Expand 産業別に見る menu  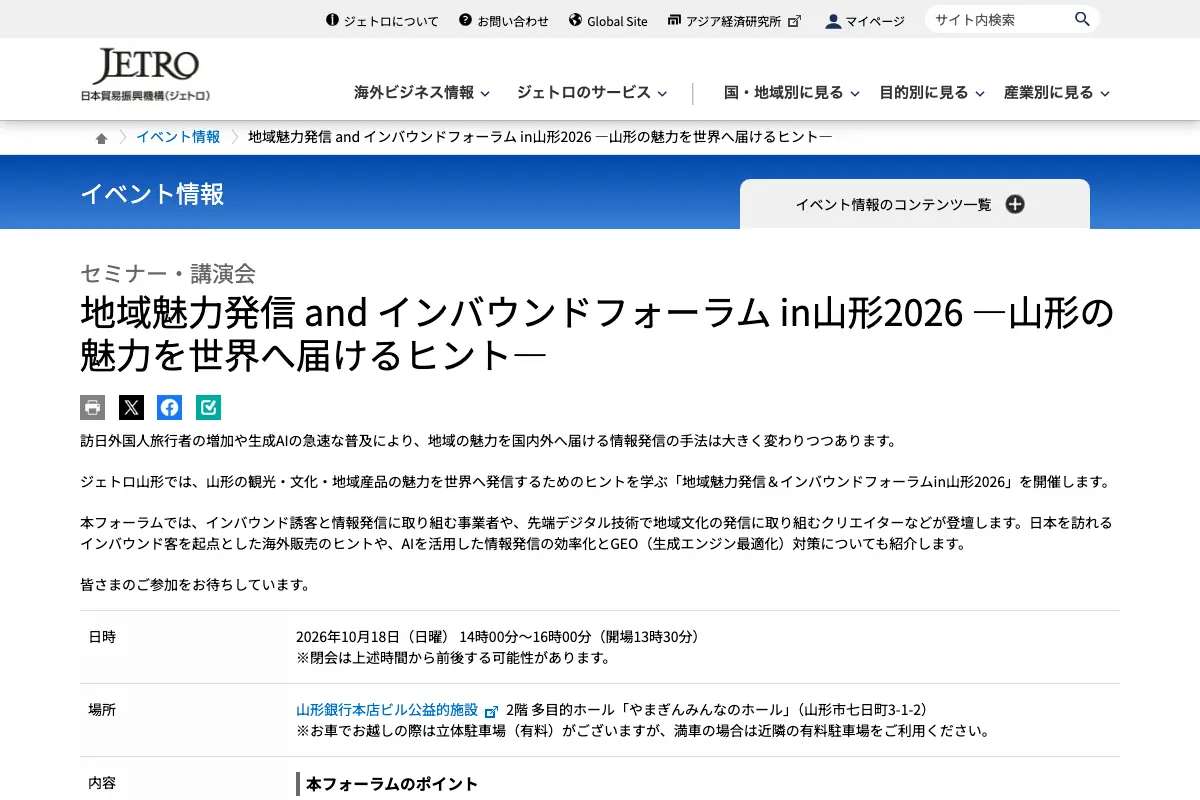pyautogui.click(x=1058, y=92)
